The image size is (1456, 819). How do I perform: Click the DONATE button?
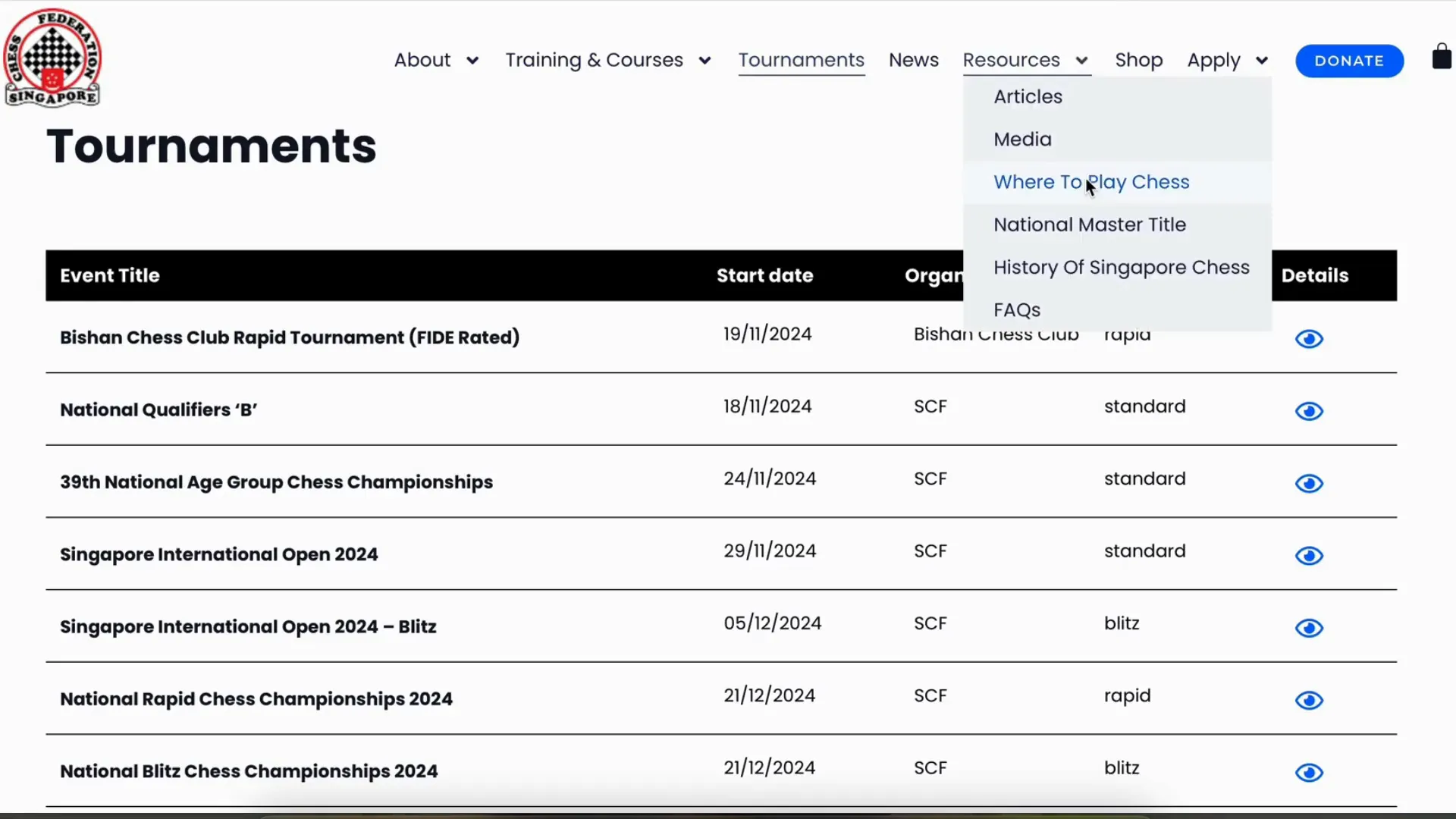point(1350,61)
